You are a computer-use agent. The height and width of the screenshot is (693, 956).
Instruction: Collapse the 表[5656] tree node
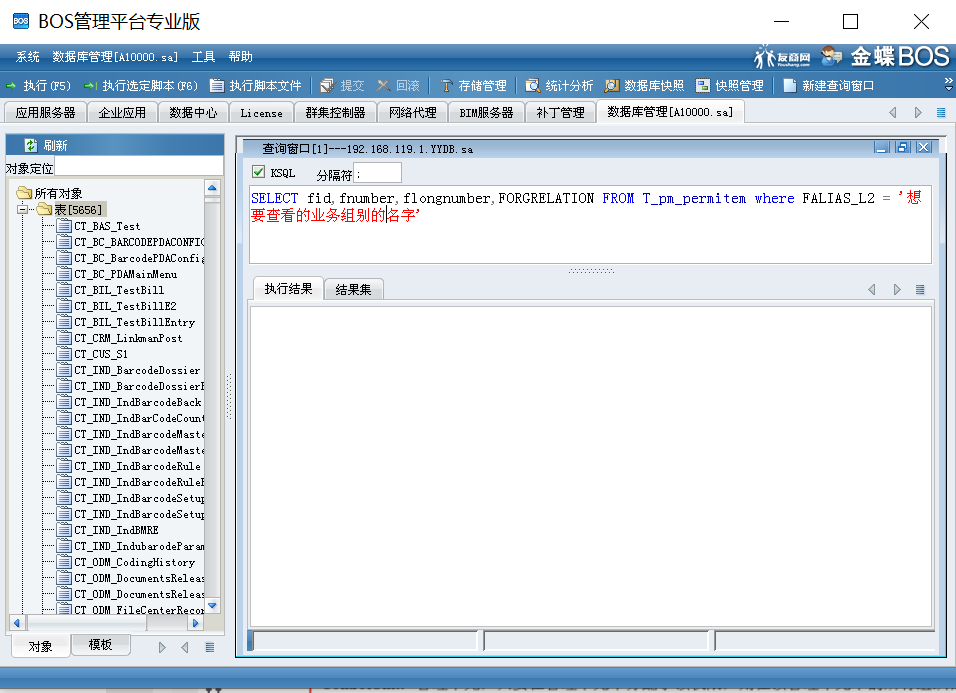click(x=23, y=210)
